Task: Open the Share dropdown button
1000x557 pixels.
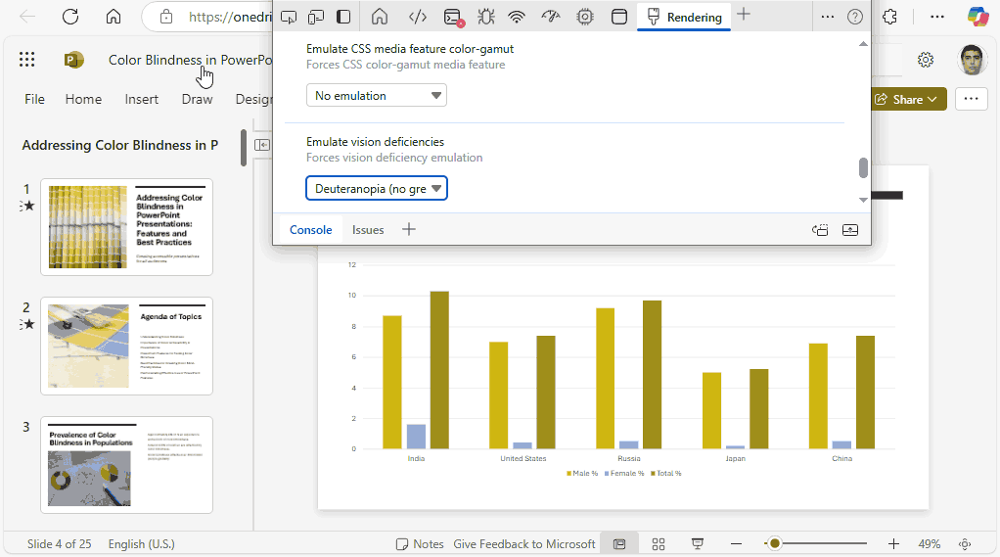Action: (906, 99)
